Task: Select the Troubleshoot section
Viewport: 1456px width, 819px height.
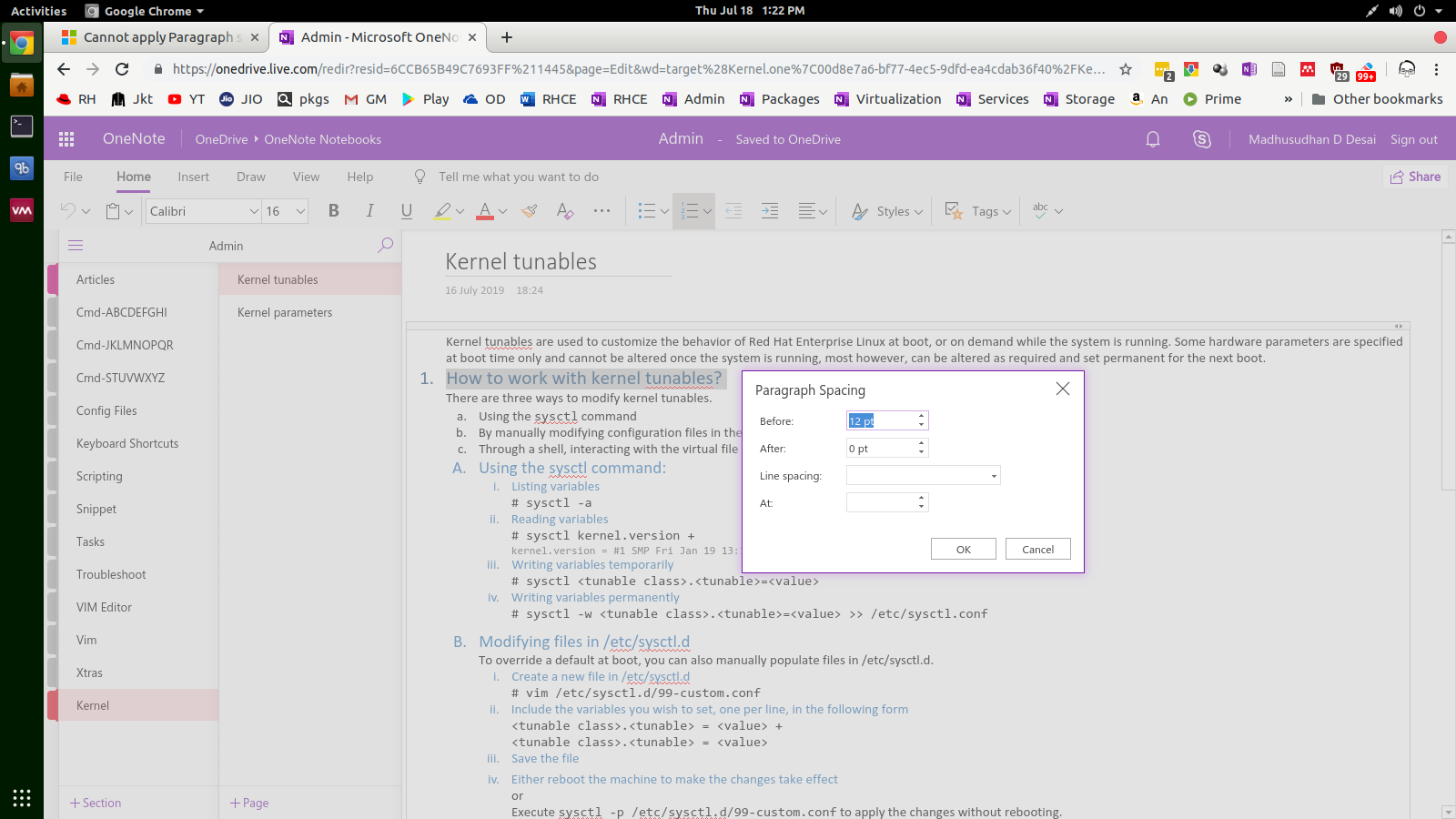Action: (111, 574)
